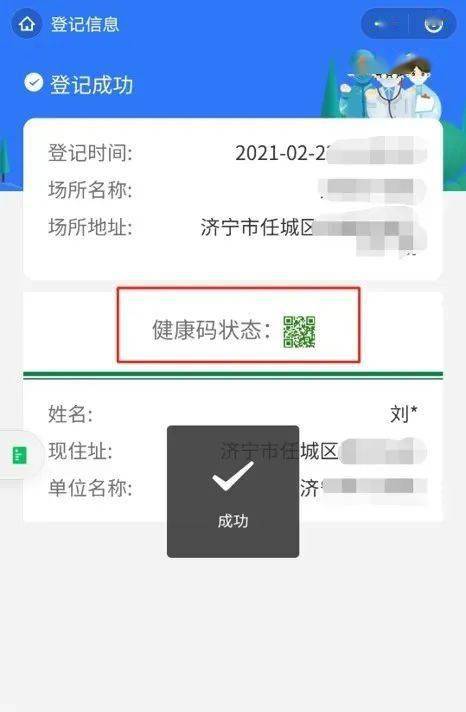Tap the registration success checkmark icon
466x712 pixels.
tap(34, 83)
